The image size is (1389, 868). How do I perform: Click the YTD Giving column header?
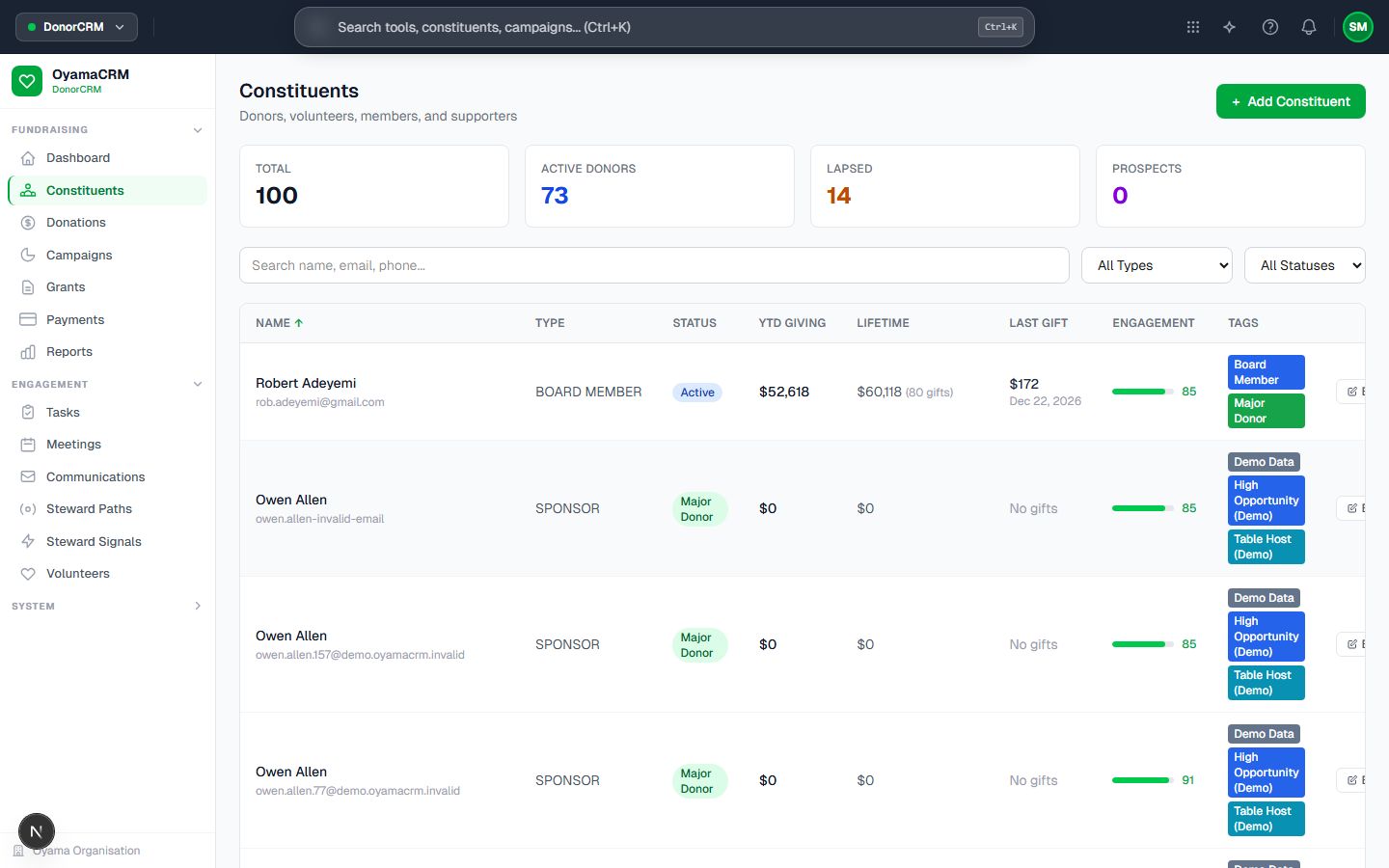pyautogui.click(x=792, y=323)
